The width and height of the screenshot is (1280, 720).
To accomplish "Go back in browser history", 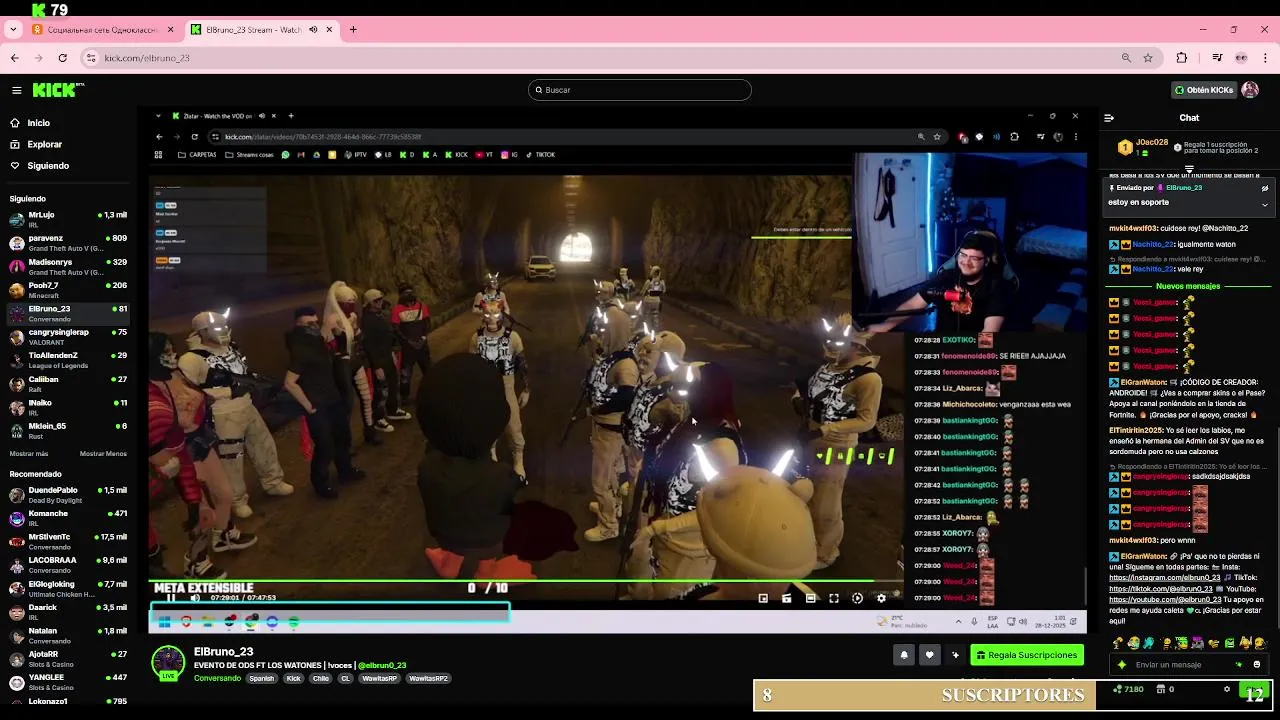I will pyautogui.click(x=14, y=58).
